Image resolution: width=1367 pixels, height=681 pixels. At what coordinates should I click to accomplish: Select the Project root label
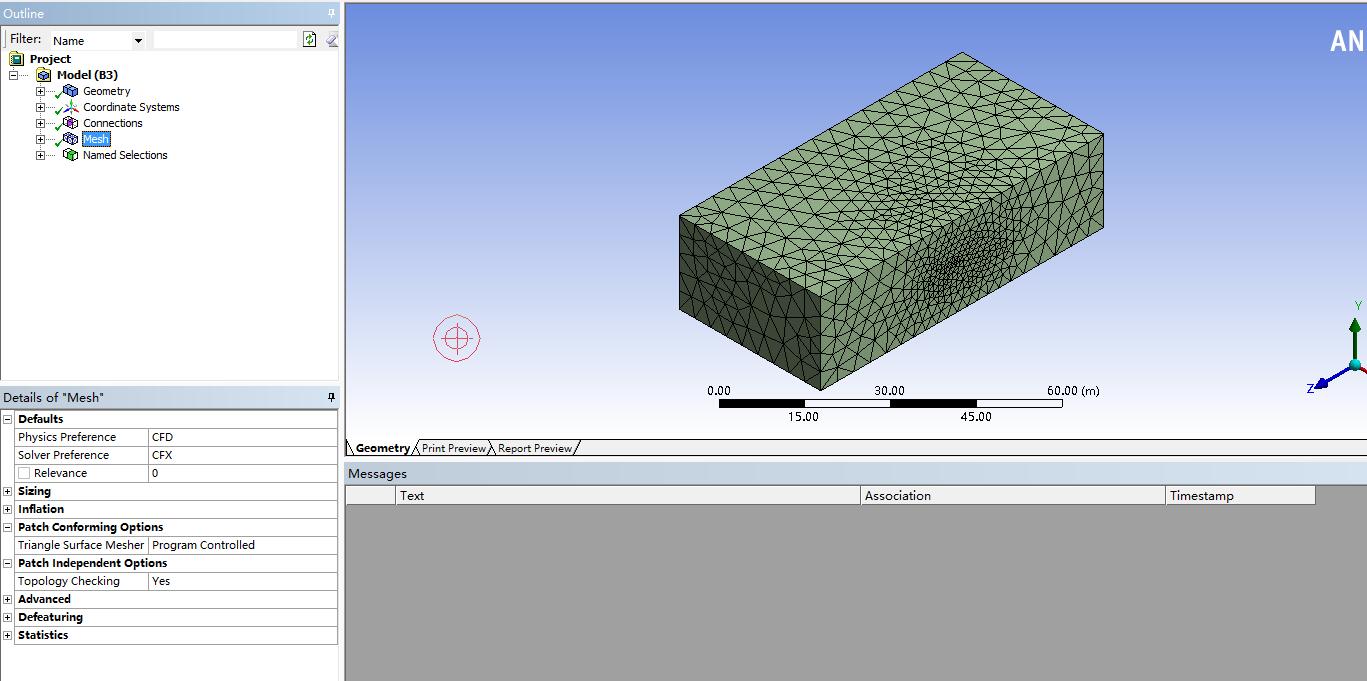coord(50,59)
